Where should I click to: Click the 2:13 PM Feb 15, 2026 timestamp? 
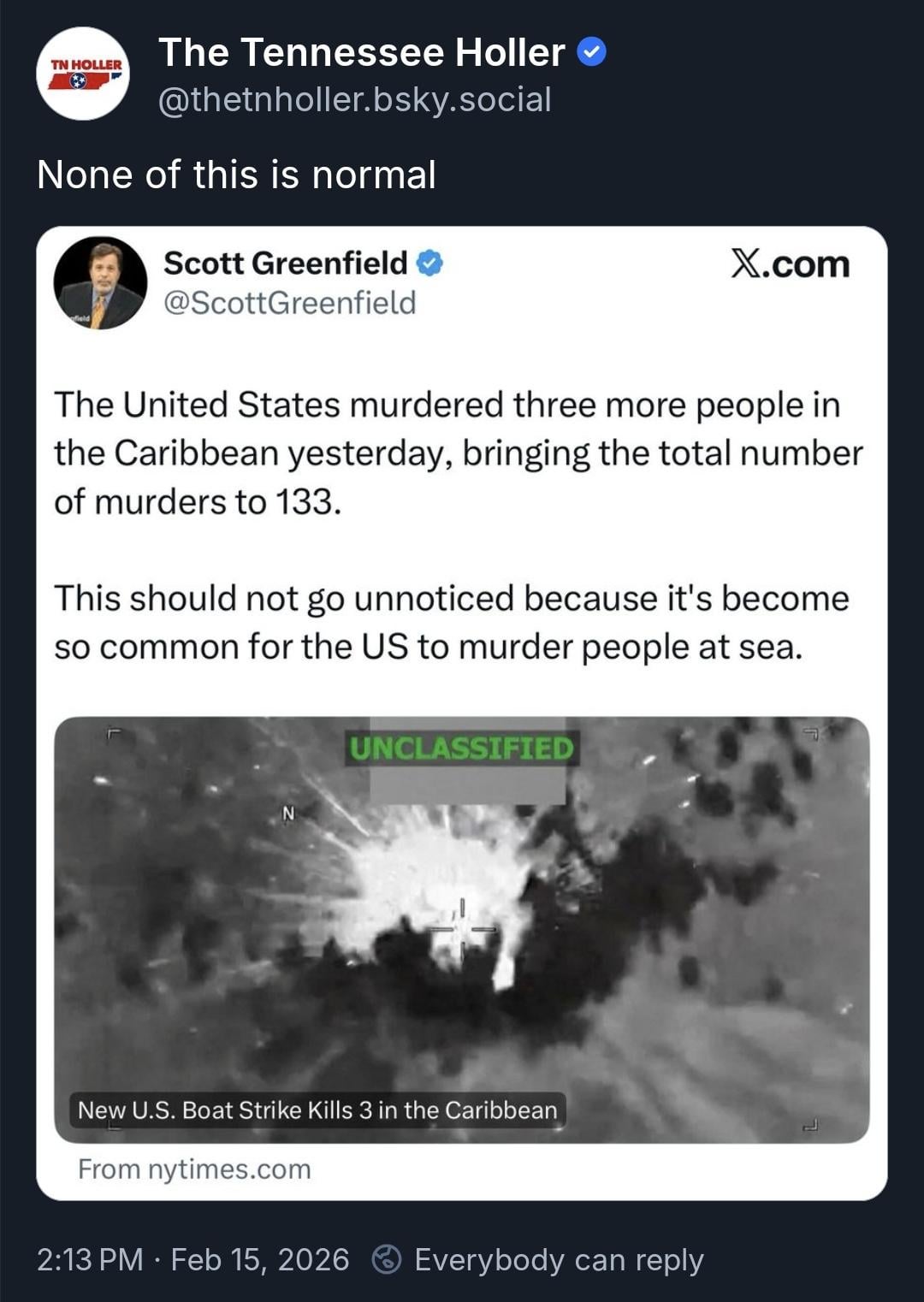coord(193,1260)
